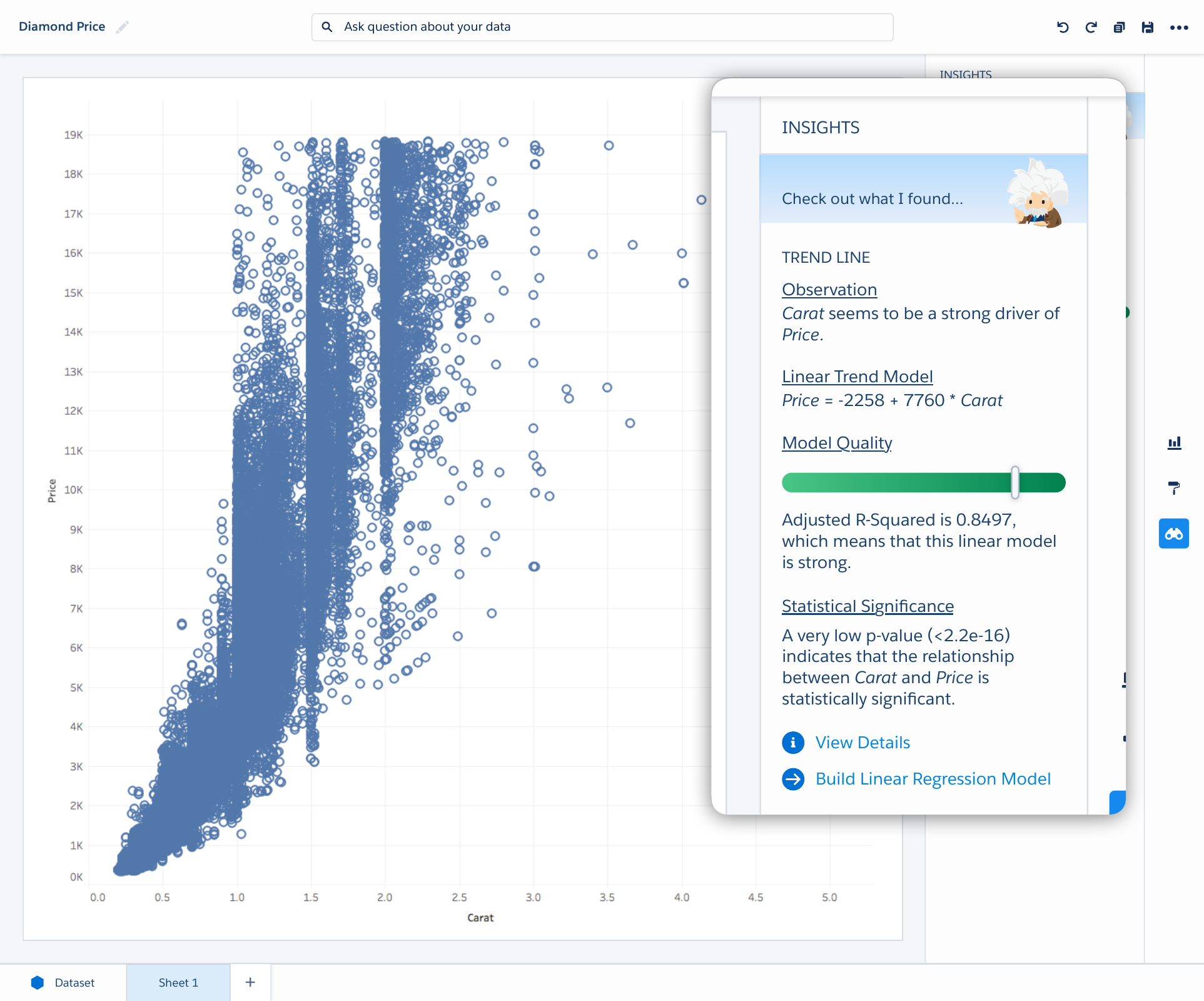Click the binoculars insights icon
This screenshot has height=1001, width=1204.
pyautogui.click(x=1174, y=534)
